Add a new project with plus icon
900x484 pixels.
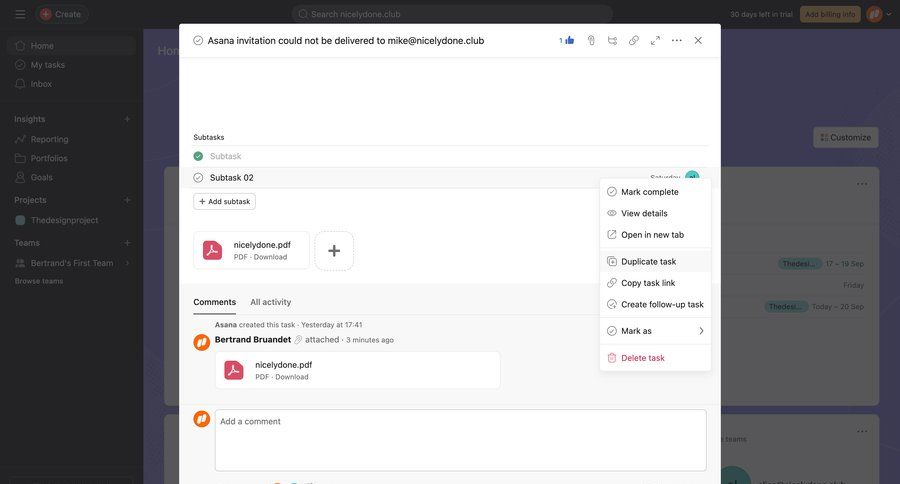pos(127,200)
